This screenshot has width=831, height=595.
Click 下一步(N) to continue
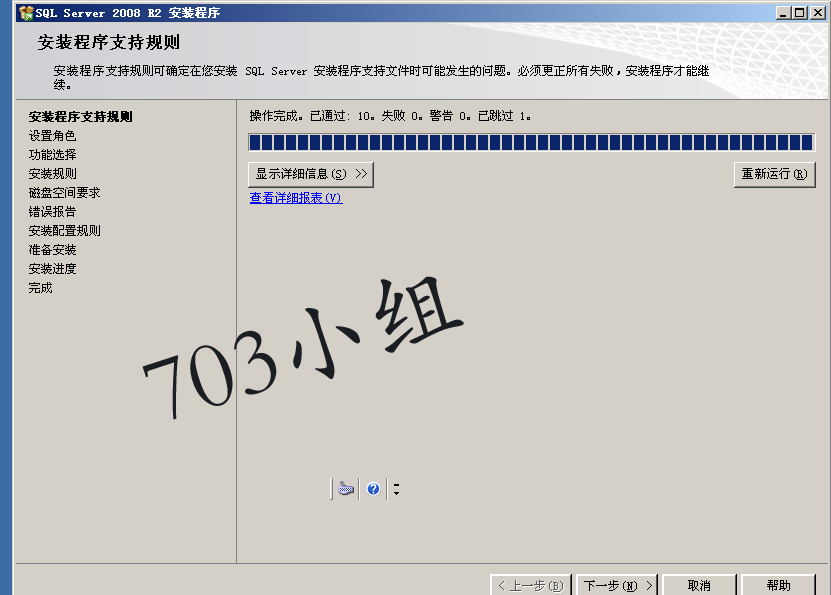(617, 585)
